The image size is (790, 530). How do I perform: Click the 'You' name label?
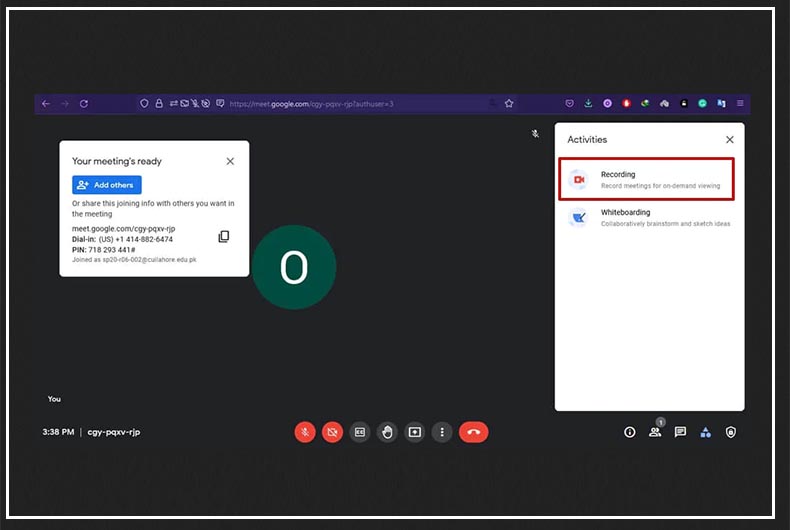tap(54, 399)
